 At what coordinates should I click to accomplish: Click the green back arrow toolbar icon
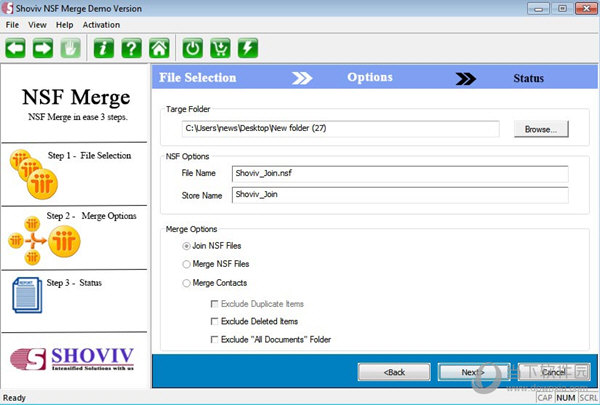pyautogui.click(x=15, y=48)
